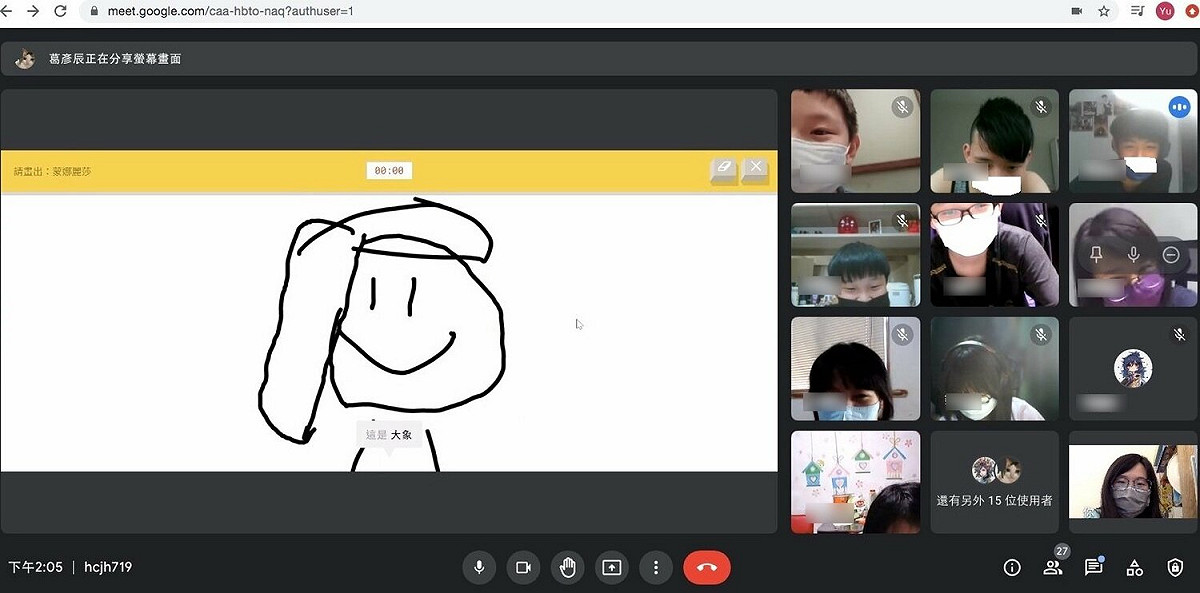Go back in the browser
1200x593 pixels.
[8, 11]
